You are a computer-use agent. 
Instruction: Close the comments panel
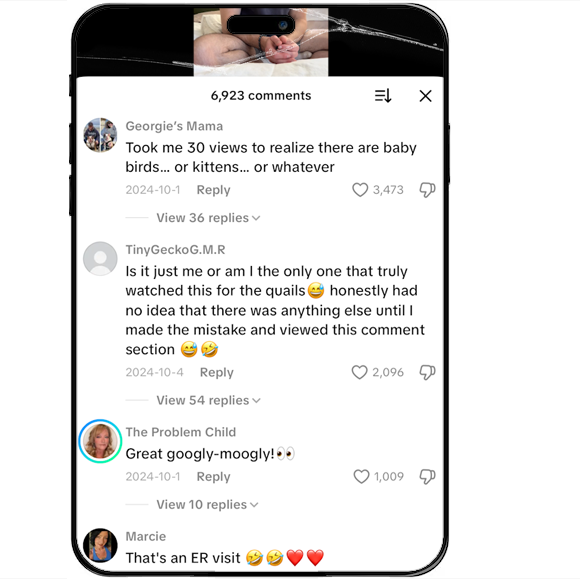tap(425, 96)
